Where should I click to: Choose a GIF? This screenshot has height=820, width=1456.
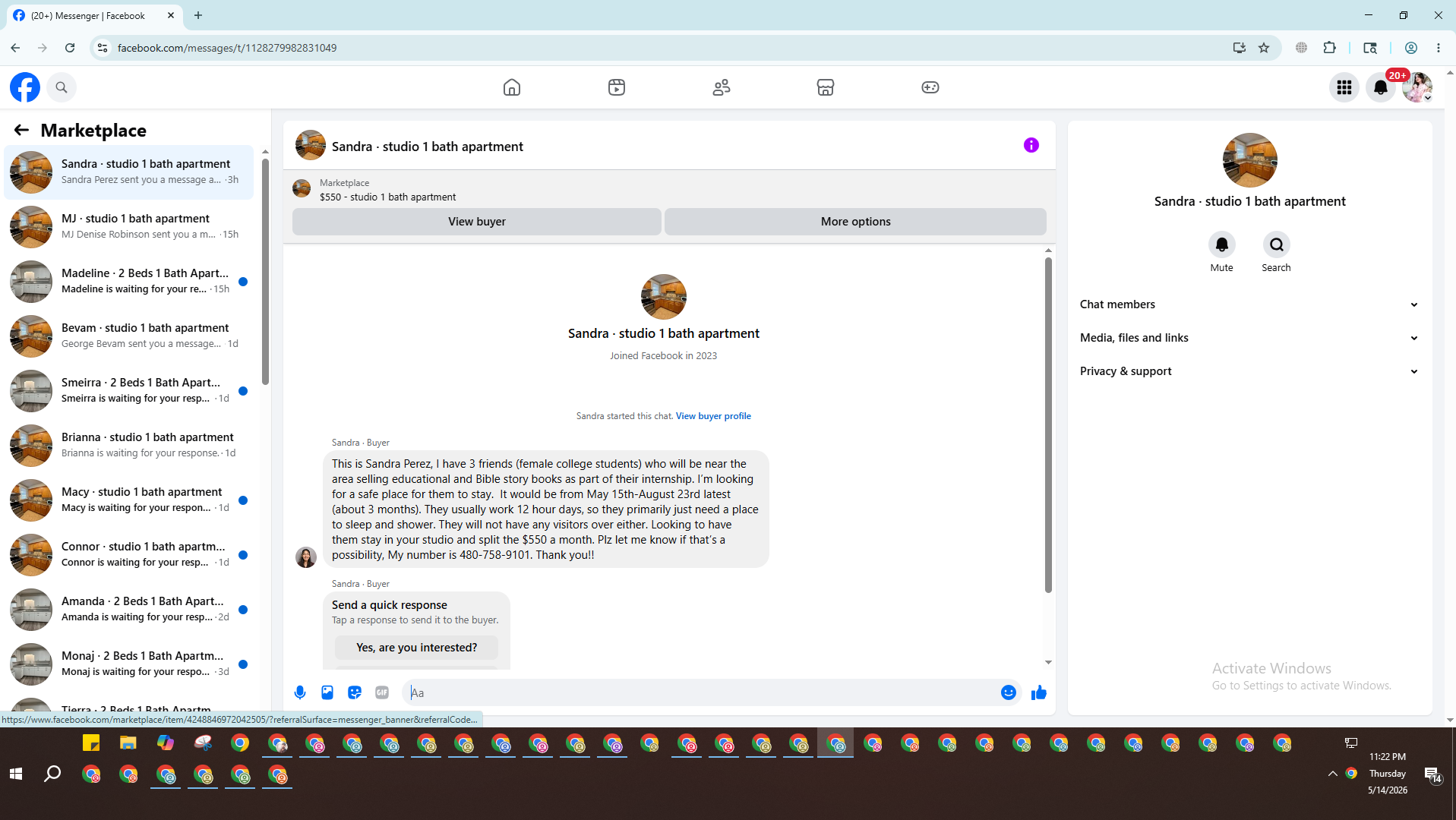tap(382, 692)
